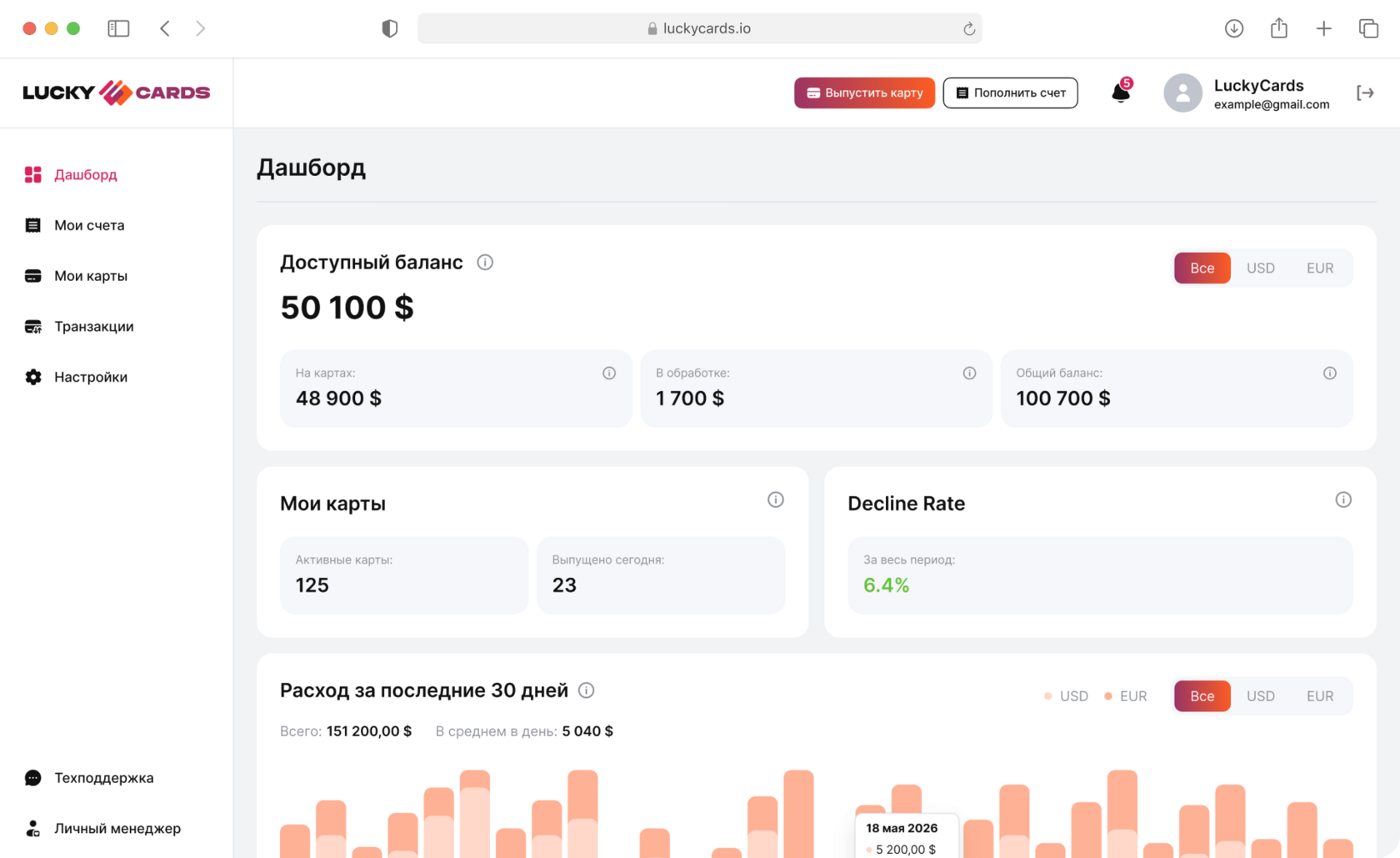Click the Мои счета list icon
This screenshot has width=1400, height=858.
[32, 225]
